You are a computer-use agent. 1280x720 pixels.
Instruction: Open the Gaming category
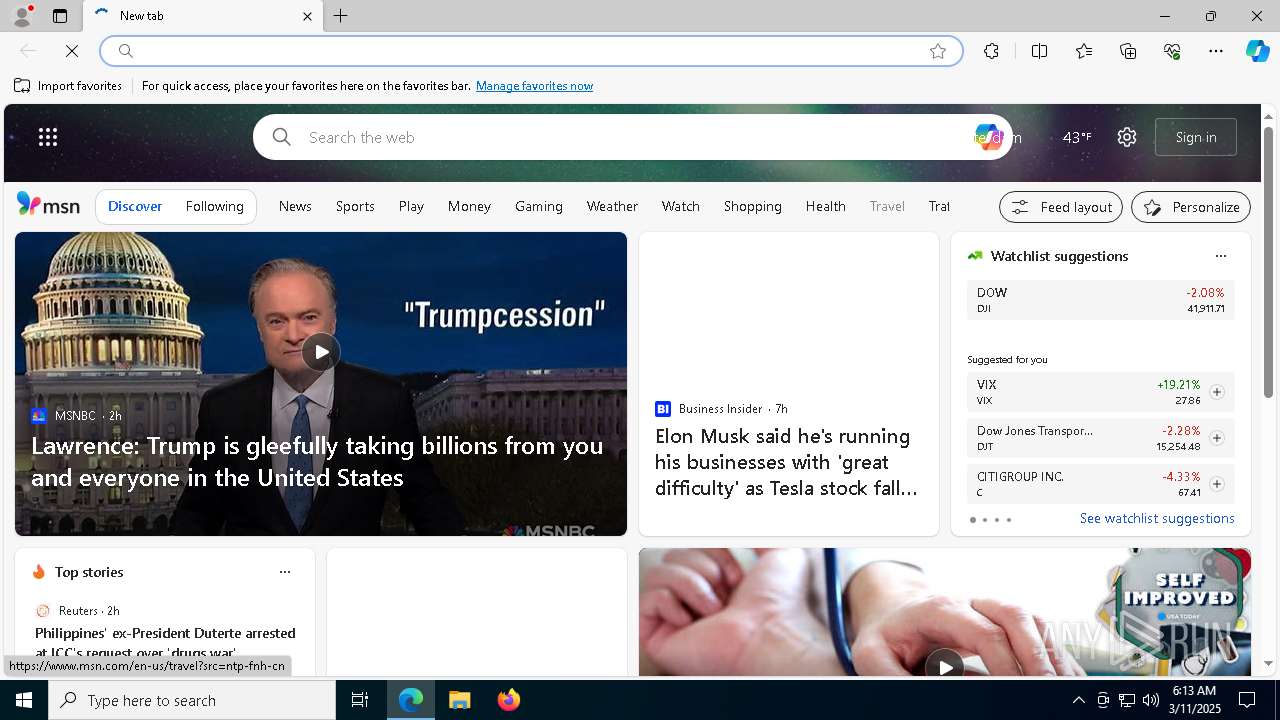(x=539, y=206)
